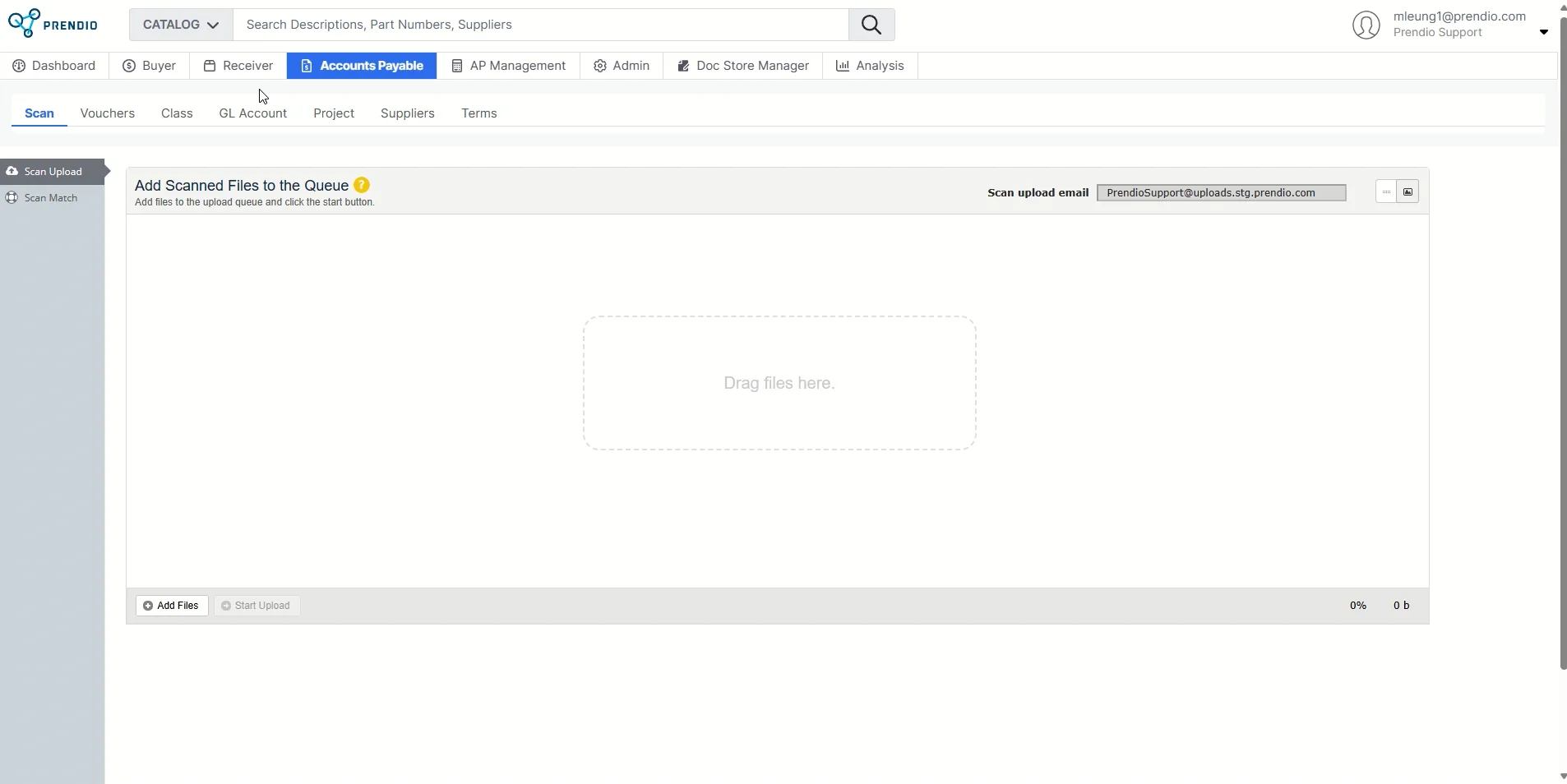Click the Add Files button
Viewport: 1567px width, 784px height.
(171, 606)
